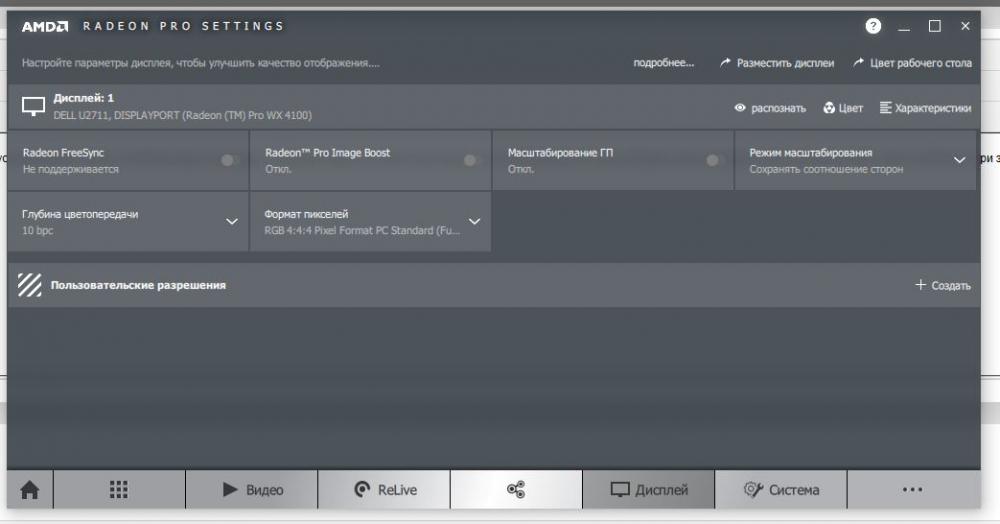Expand Глубина цветопередачи dropdown
1000x524 pixels.
(232, 222)
